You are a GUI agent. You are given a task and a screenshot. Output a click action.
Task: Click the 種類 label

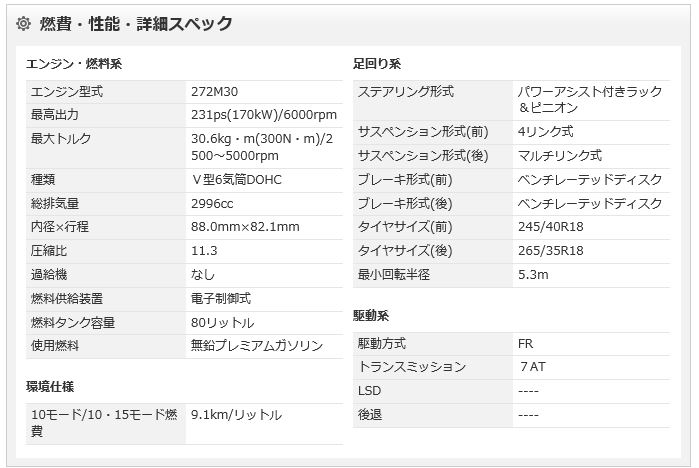(x=43, y=180)
